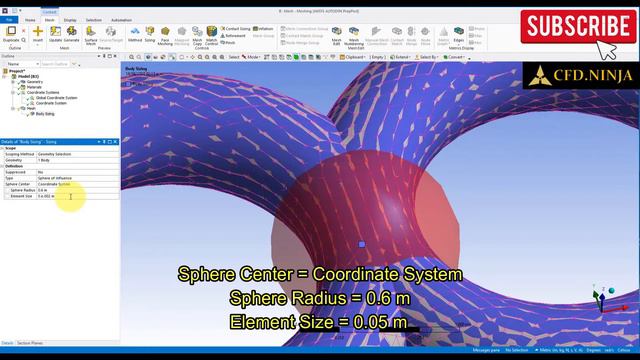Open the Convert dropdown

[454, 57]
